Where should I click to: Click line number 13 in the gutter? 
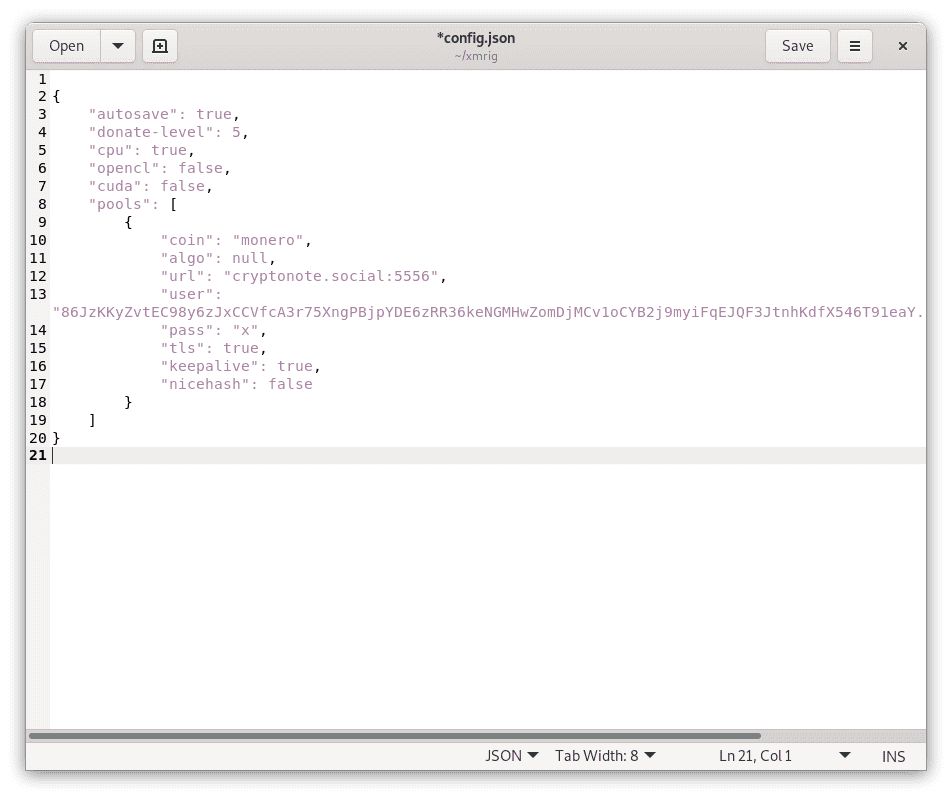[38, 294]
